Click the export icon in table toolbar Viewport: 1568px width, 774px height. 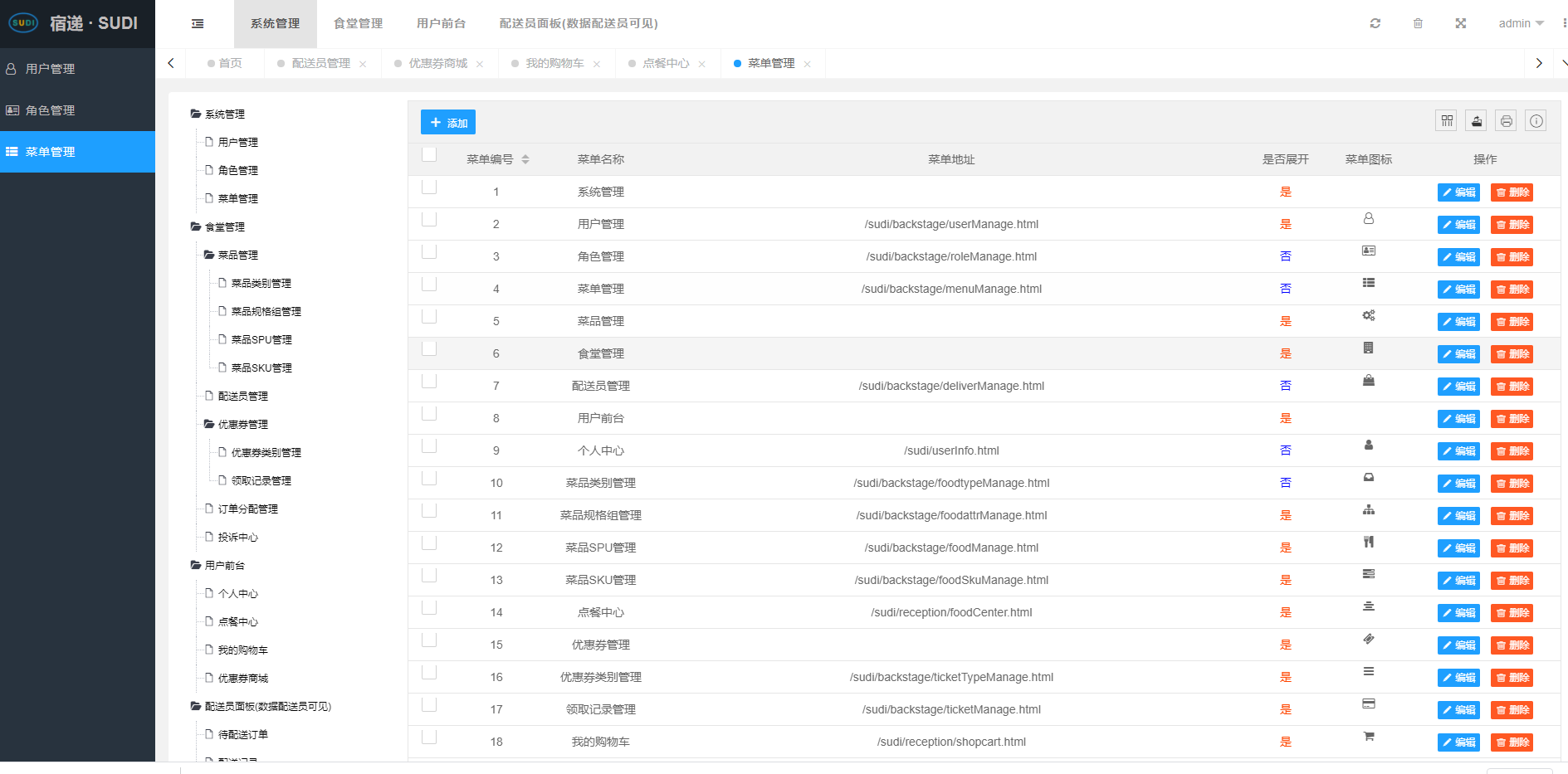click(x=1477, y=121)
